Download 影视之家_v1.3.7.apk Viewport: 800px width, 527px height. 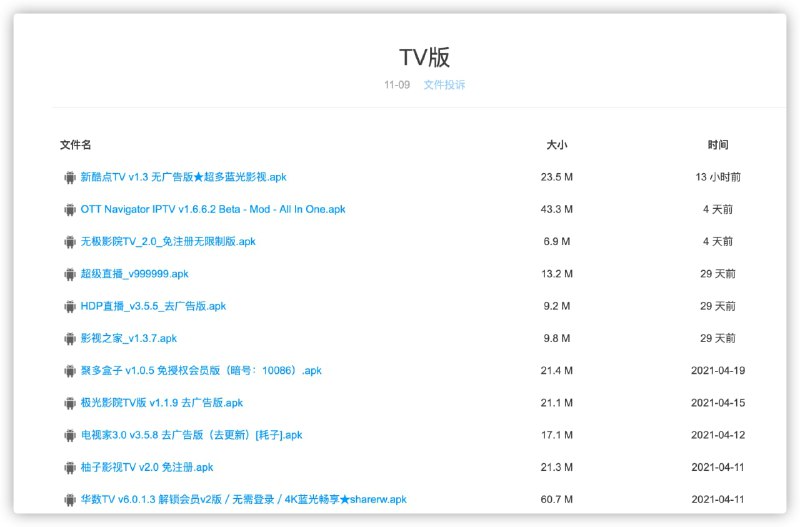(129, 338)
